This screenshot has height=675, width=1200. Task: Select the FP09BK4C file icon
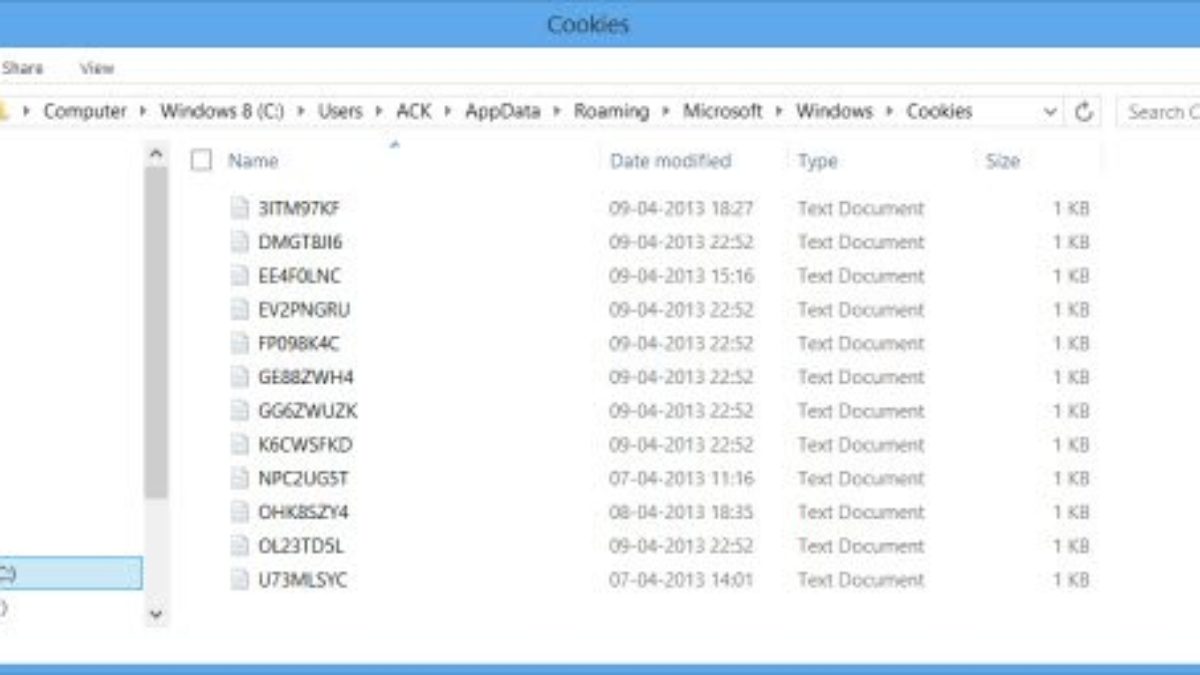click(239, 343)
